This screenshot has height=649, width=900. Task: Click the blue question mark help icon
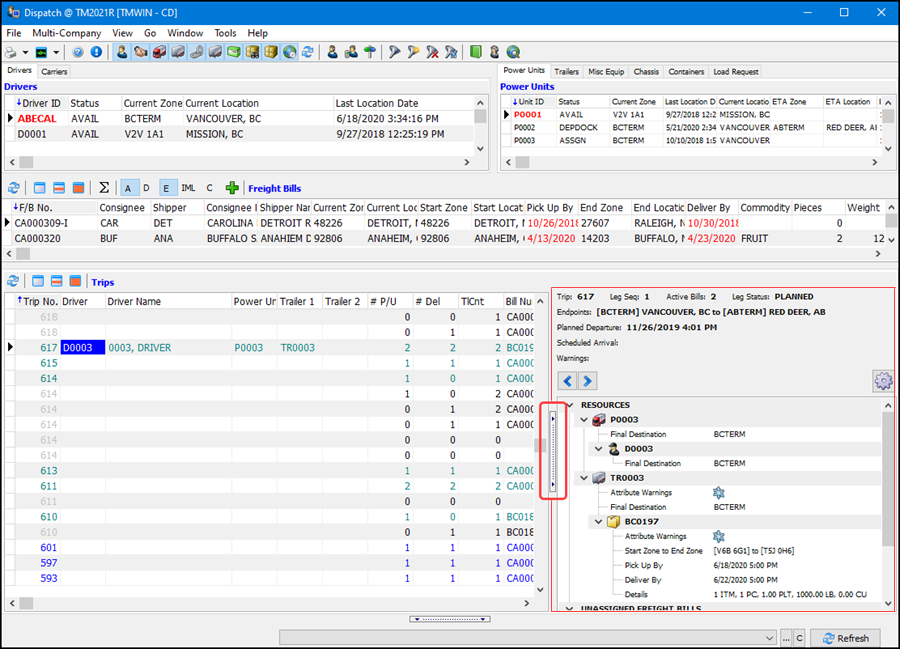79,52
